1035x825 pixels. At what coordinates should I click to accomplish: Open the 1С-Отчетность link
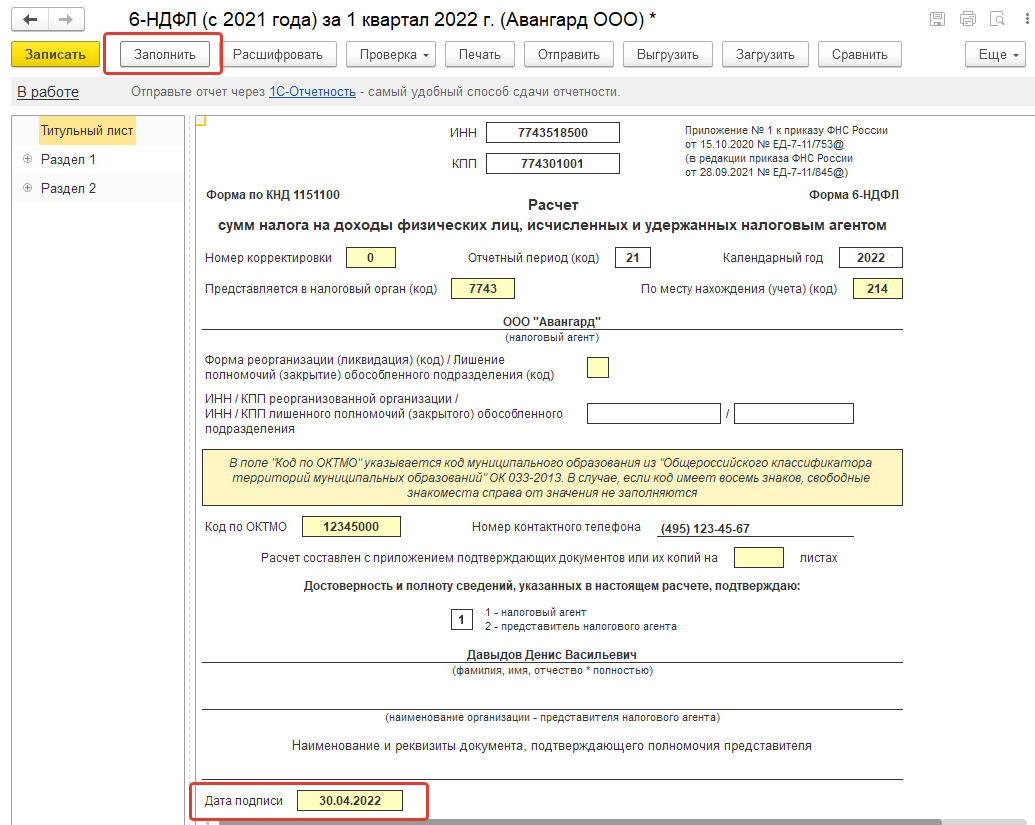pos(312,92)
